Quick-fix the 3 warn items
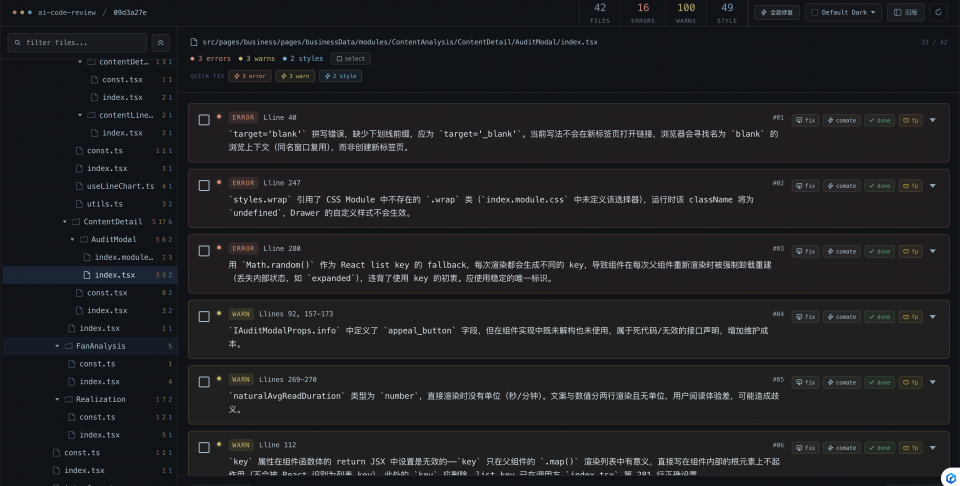Screen dimensions: 960x486 (295, 77)
